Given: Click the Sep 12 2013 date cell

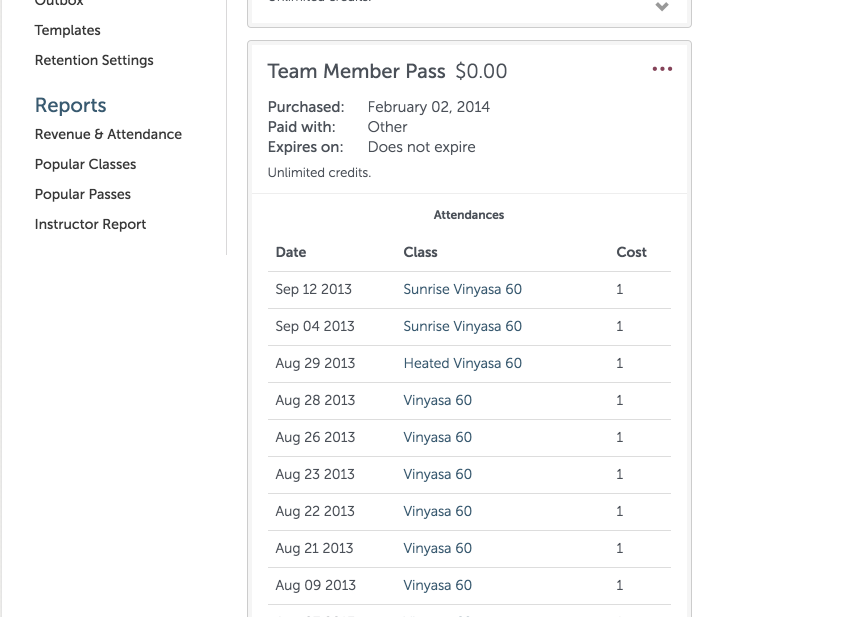Looking at the screenshot, I should tap(313, 289).
